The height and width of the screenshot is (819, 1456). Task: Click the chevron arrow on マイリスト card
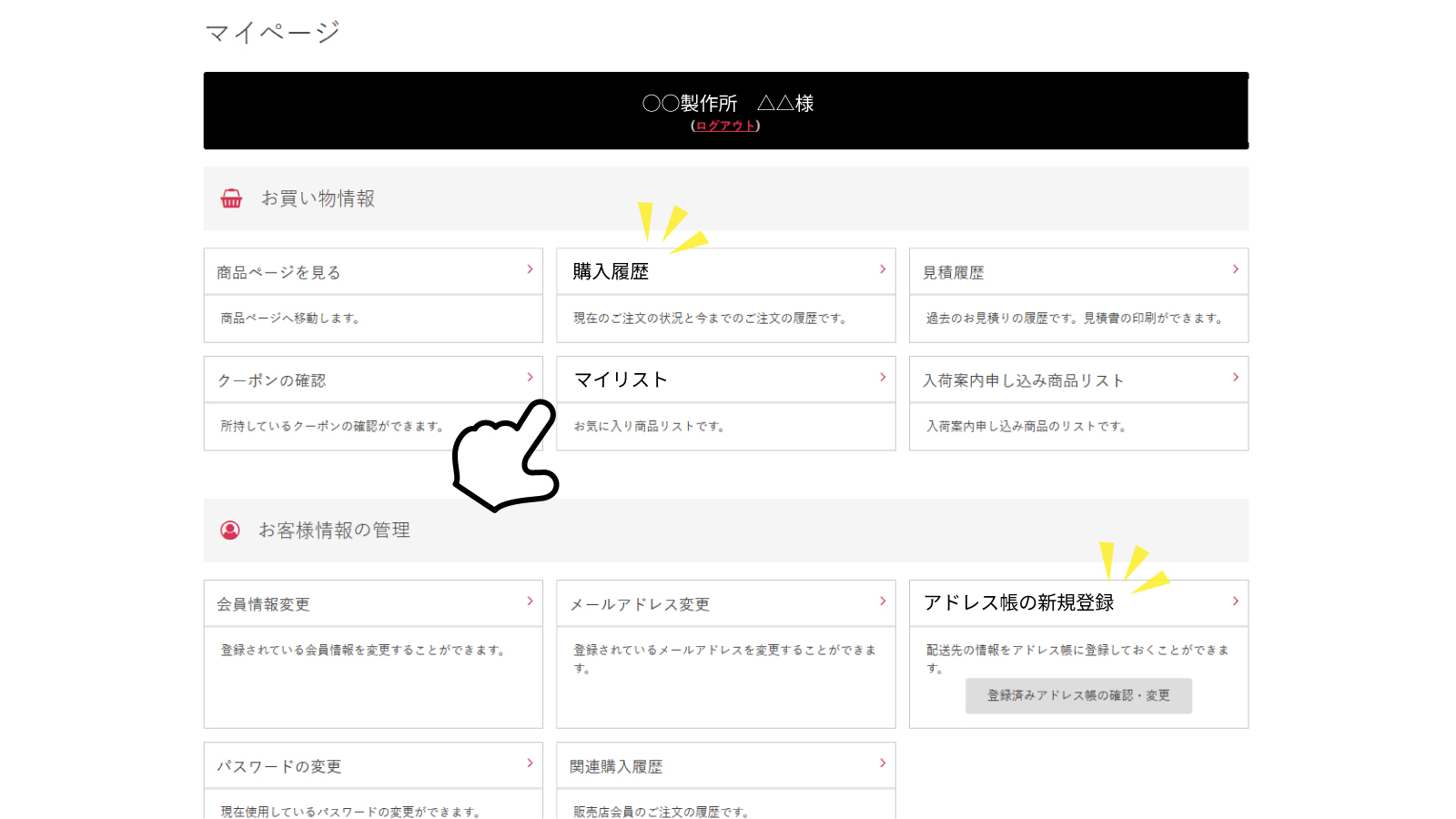coord(883,378)
